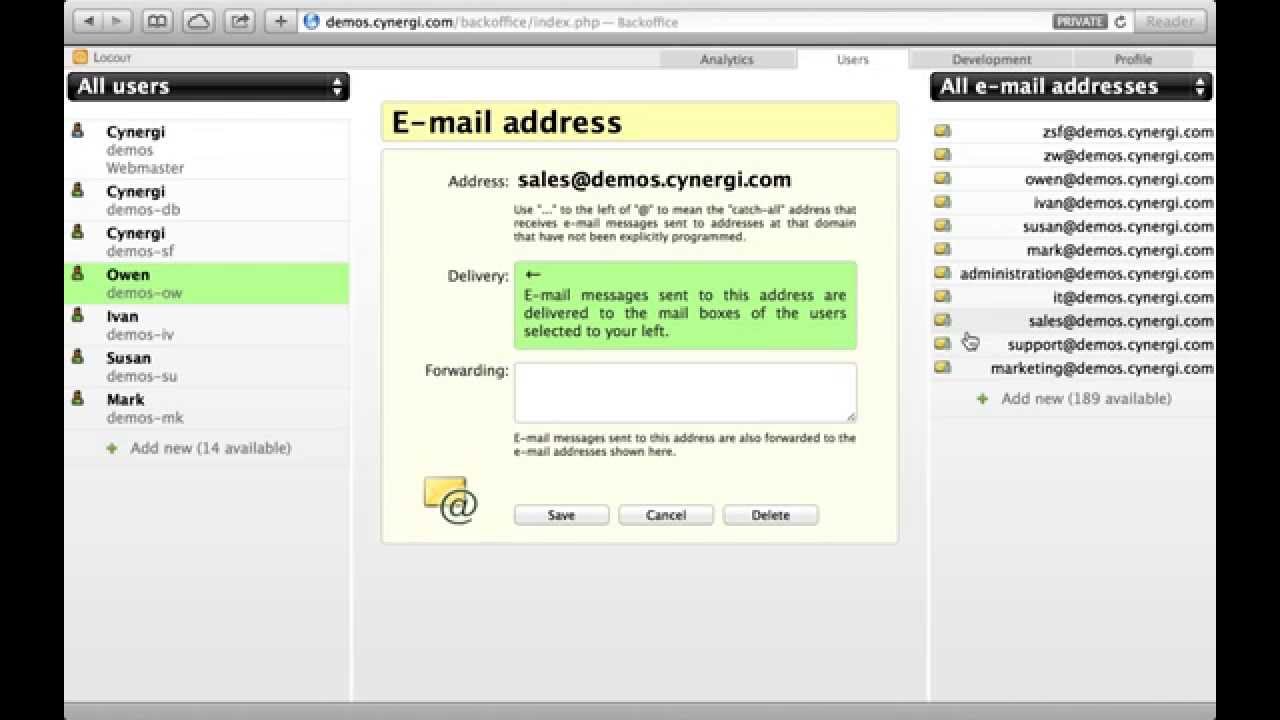
Task: Select user Cynergi demos Webmaster
Action: click(207, 149)
